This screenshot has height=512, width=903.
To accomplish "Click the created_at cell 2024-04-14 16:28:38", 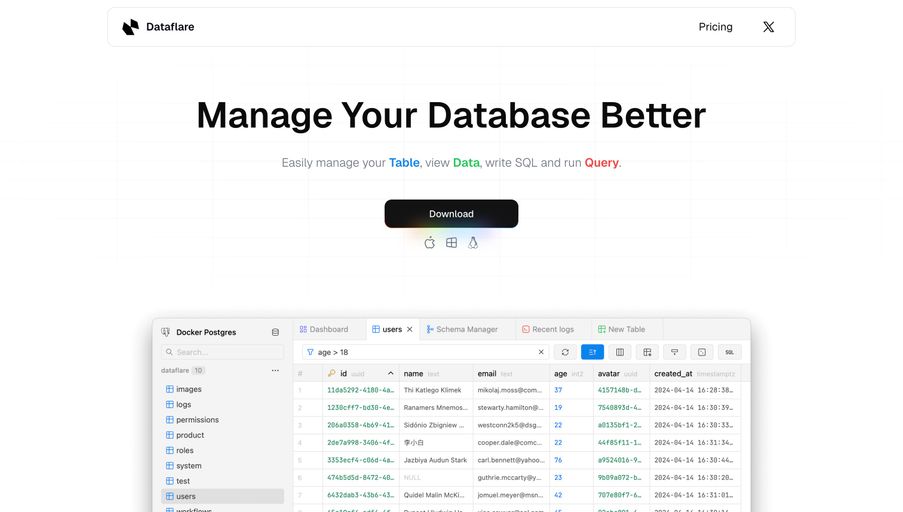I will pyautogui.click(x=693, y=390).
